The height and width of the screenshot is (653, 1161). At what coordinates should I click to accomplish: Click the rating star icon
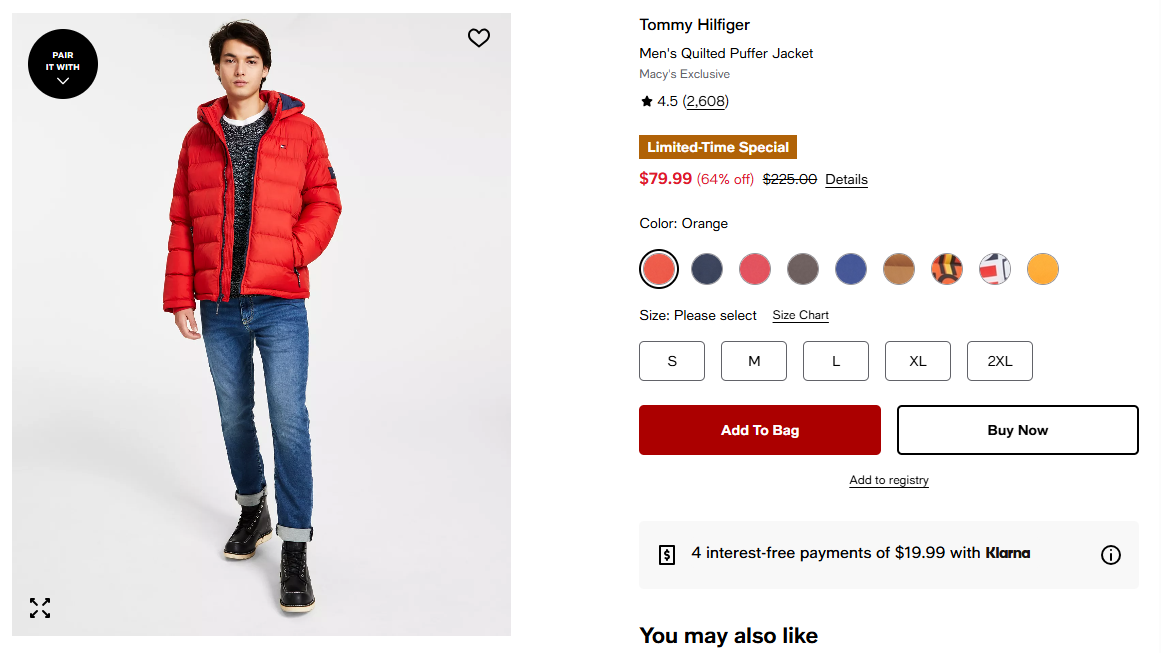(x=646, y=101)
